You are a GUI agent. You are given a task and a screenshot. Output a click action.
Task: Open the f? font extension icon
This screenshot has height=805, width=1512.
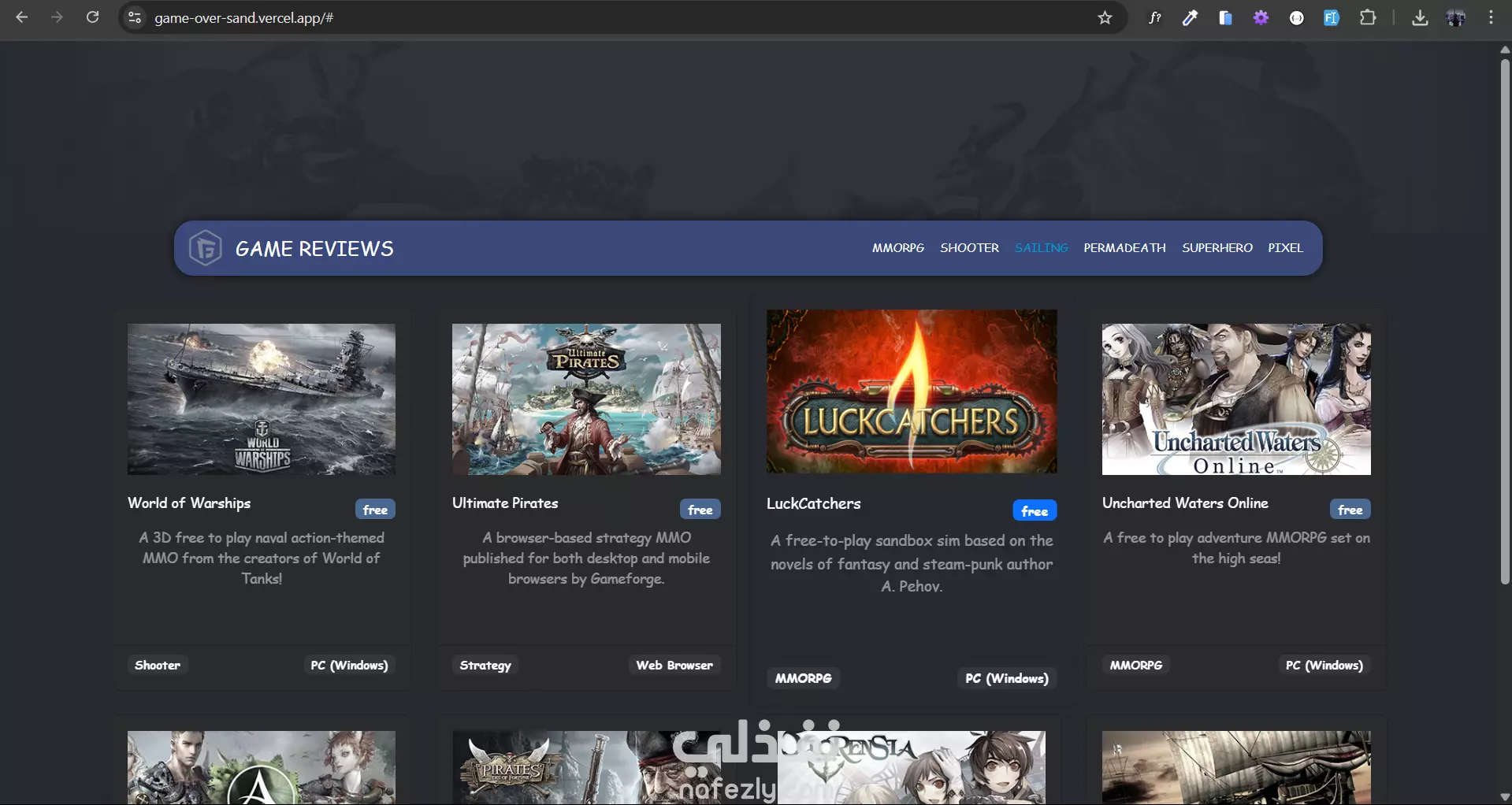pos(1154,17)
